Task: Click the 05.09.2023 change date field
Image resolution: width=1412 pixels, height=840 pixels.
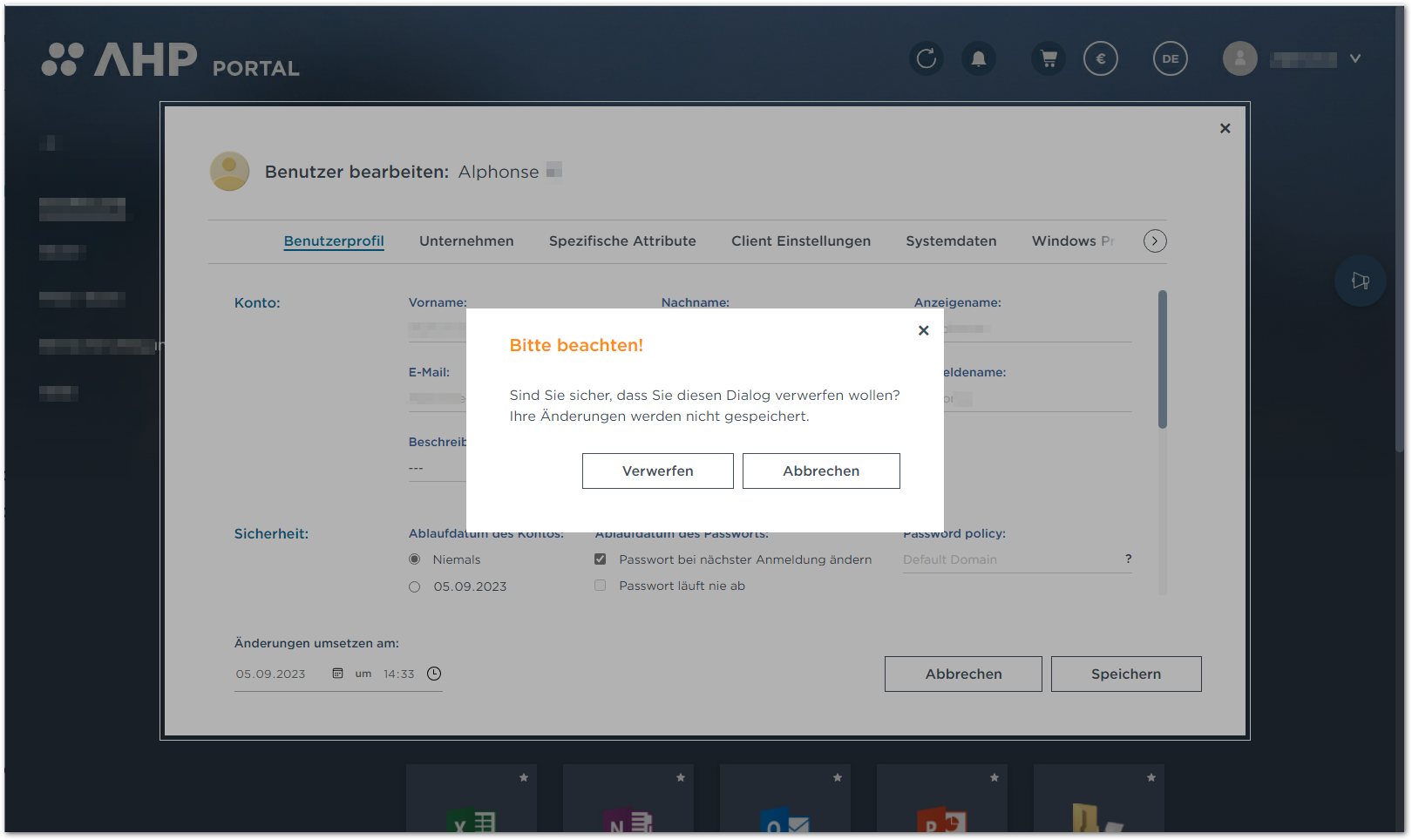Action: (271, 674)
